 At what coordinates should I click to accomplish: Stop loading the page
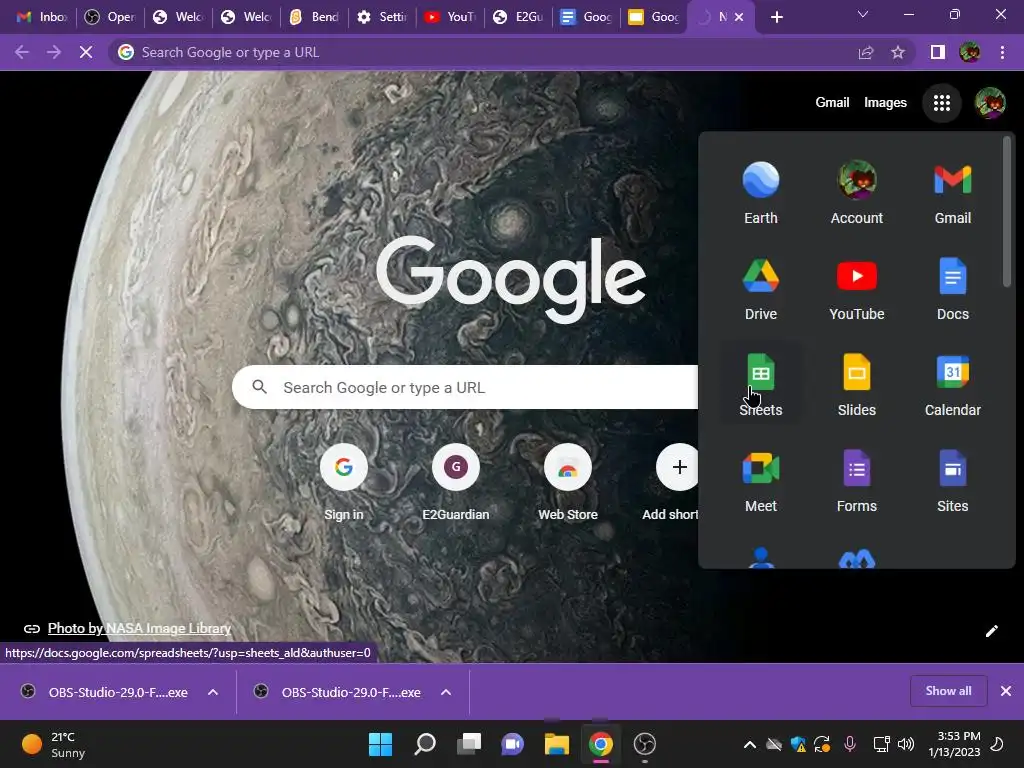click(x=86, y=52)
